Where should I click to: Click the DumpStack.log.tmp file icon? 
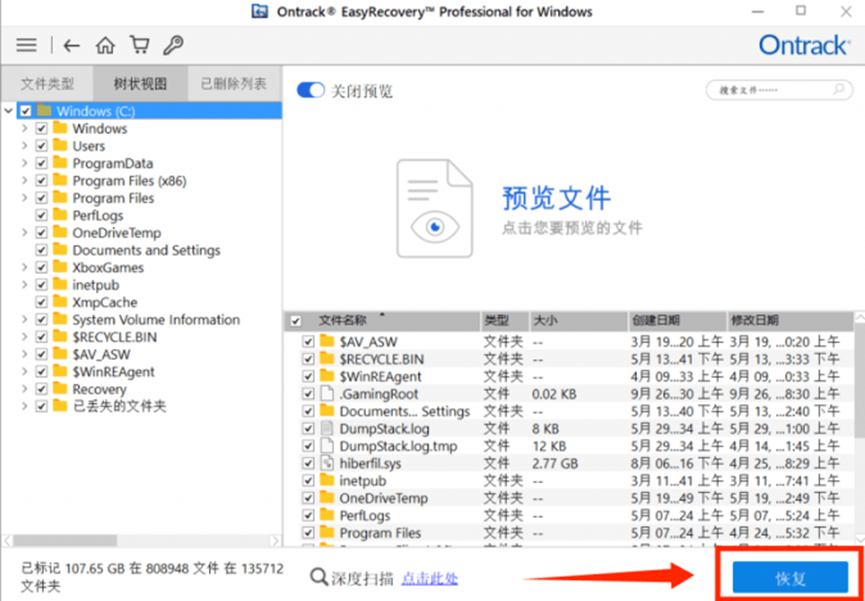coord(328,445)
